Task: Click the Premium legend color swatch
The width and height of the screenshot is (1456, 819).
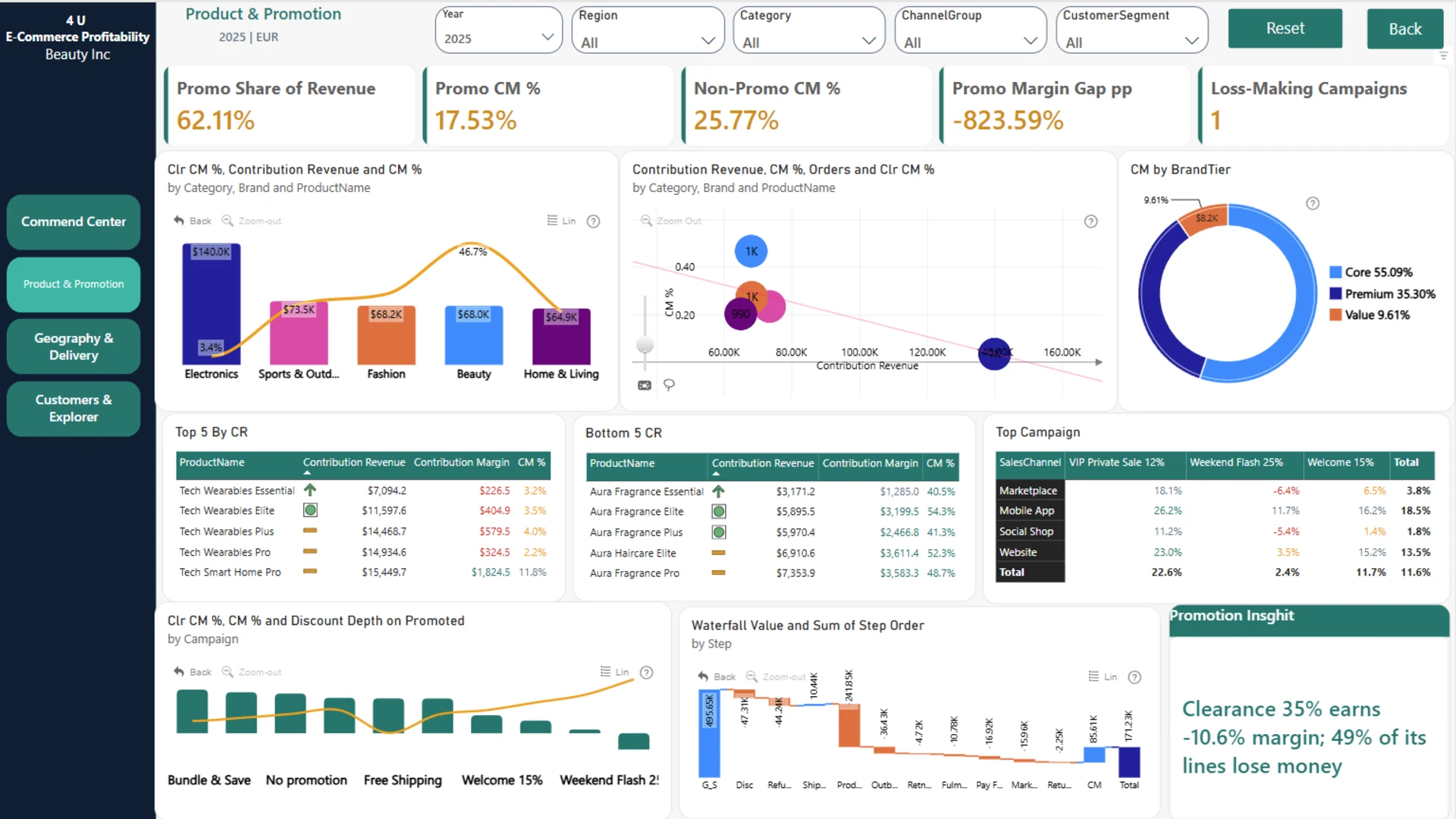Action: click(x=1335, y=293)
